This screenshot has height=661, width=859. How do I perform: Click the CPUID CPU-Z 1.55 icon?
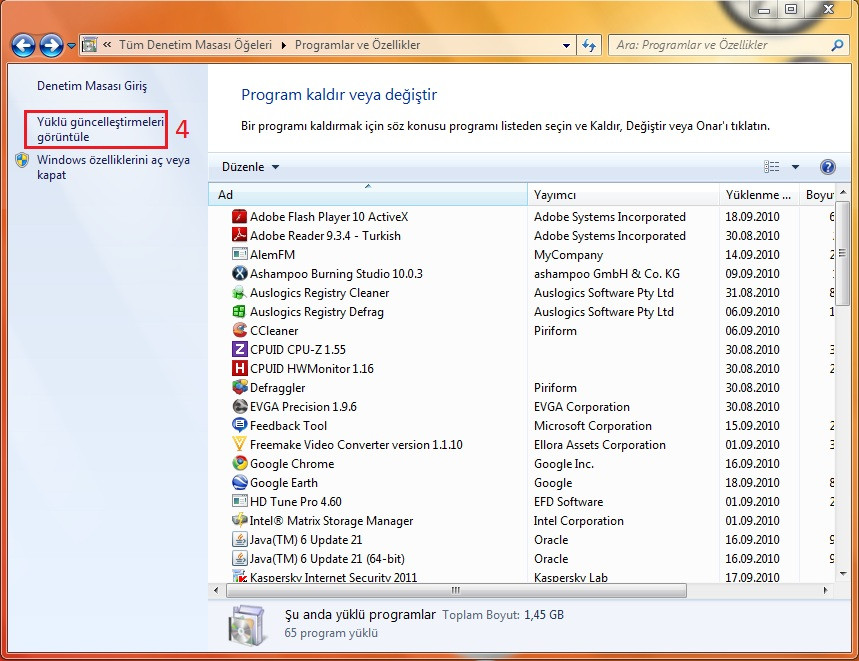pyautogui.click(x=239, y=350)
